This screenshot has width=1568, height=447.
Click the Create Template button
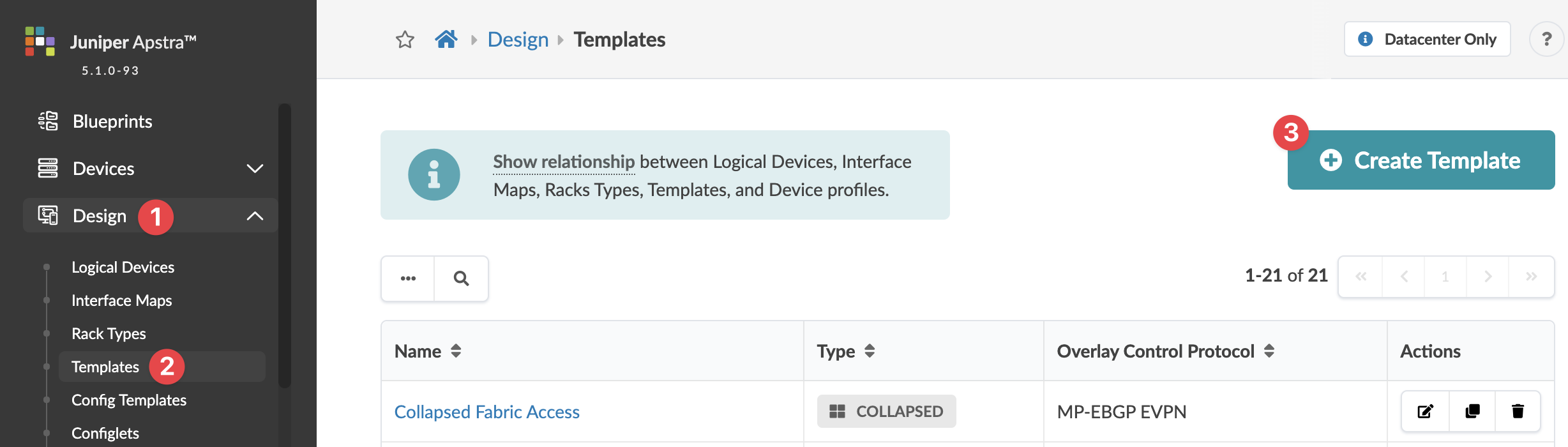tap(1421, 160)
